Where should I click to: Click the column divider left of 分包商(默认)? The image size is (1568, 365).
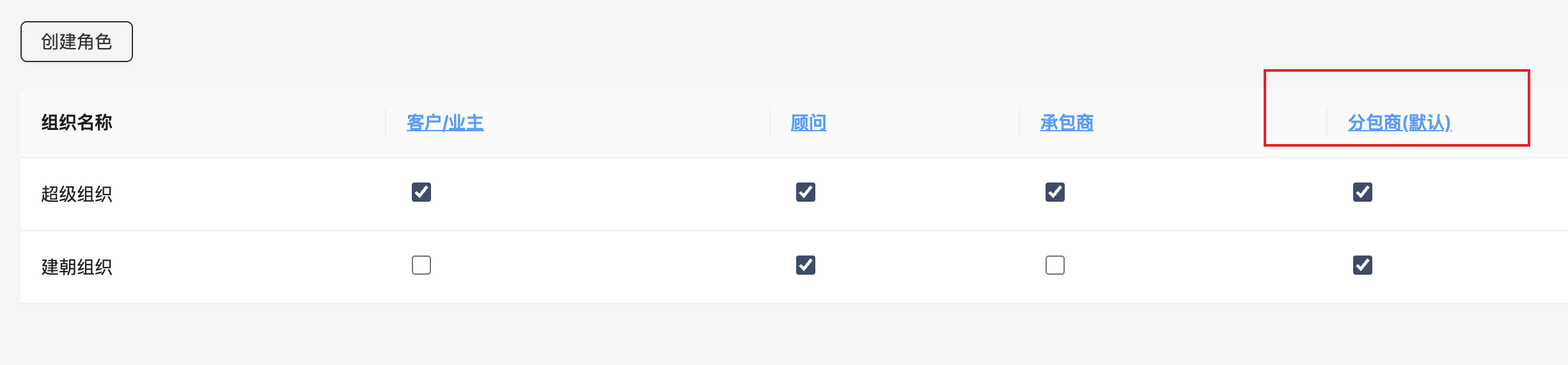click(x=1327, y=122)
